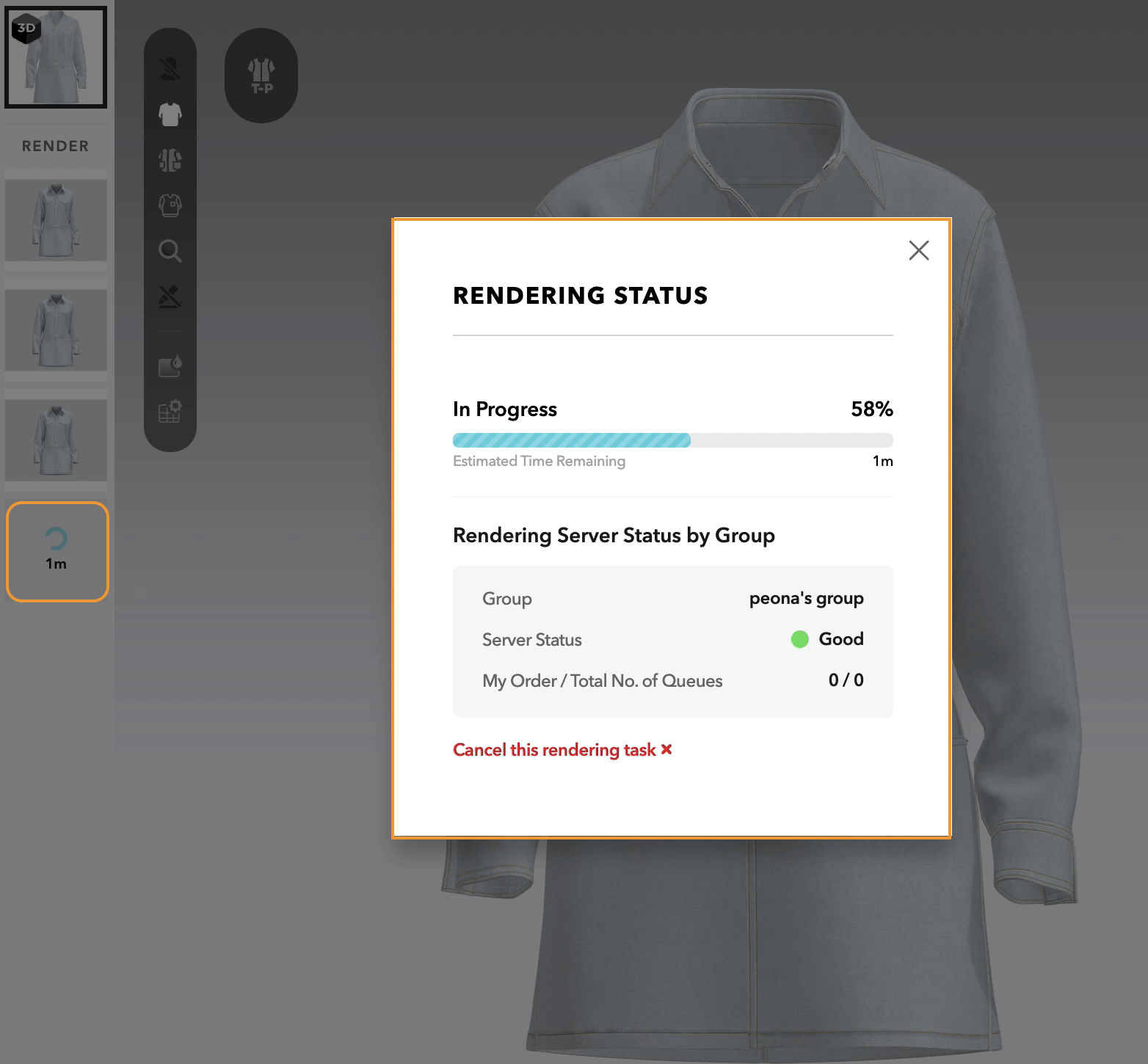Open the fabric colorway droplet icon
This screenshot has height=1064, width=1148.
coord(170,366)
